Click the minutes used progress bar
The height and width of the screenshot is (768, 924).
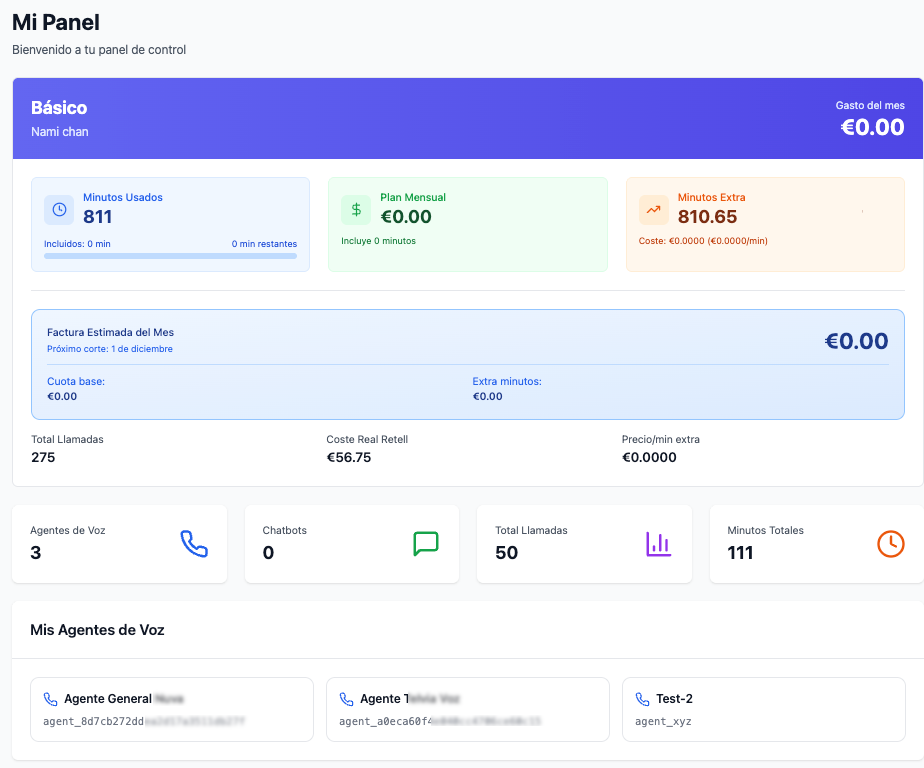tap(170, 256)
